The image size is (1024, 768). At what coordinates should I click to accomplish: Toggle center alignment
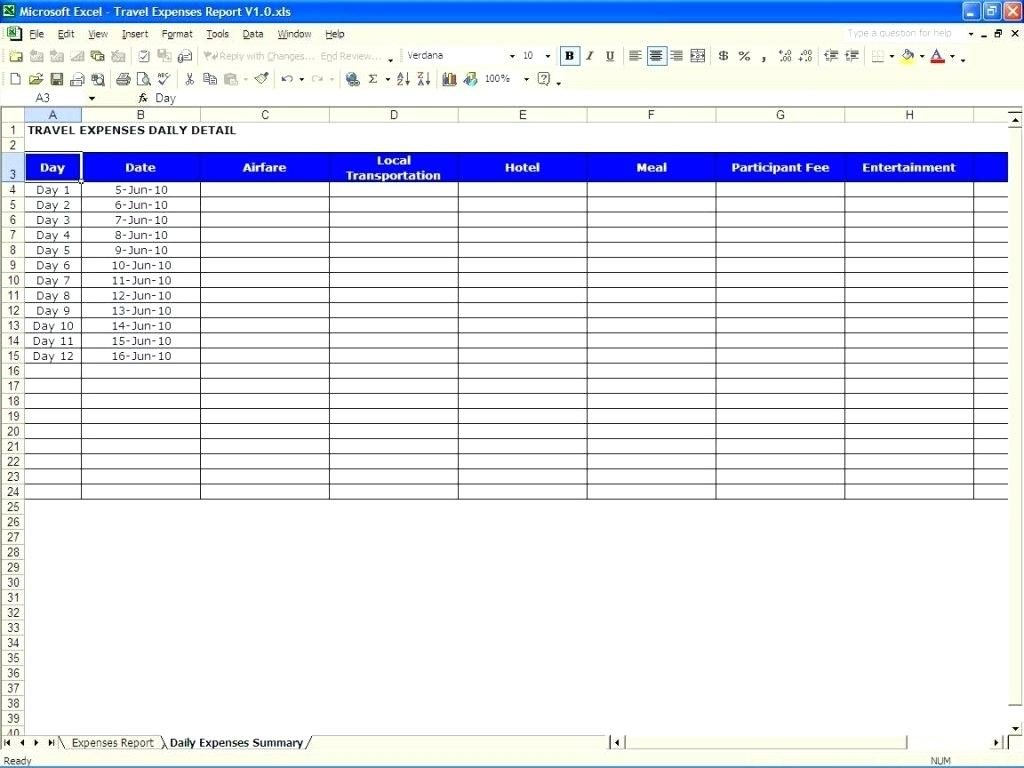tap(656, 56)
